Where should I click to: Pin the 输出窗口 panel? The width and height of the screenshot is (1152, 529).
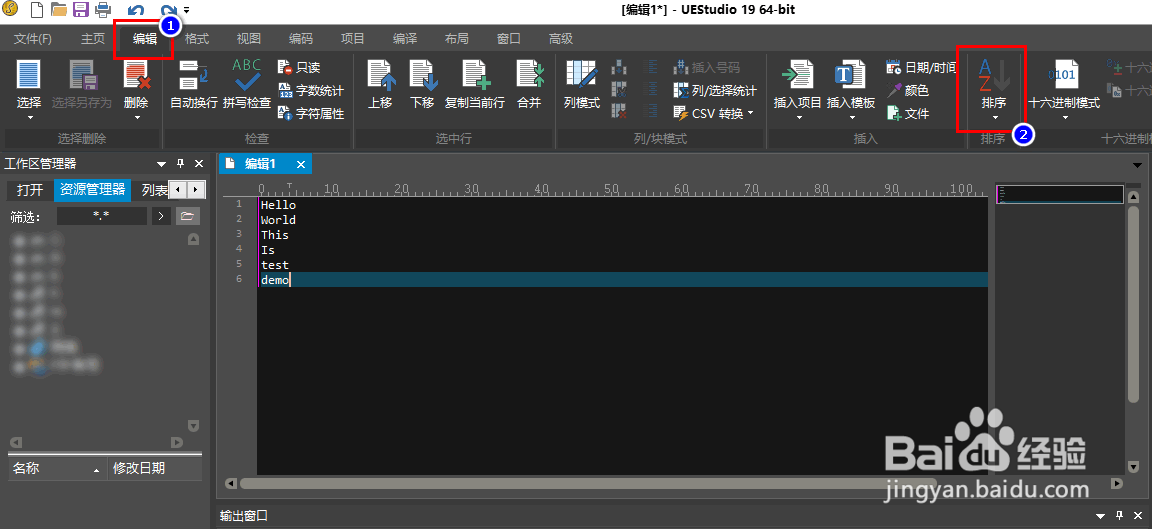pyautogui.click(x=1119, y=516)
